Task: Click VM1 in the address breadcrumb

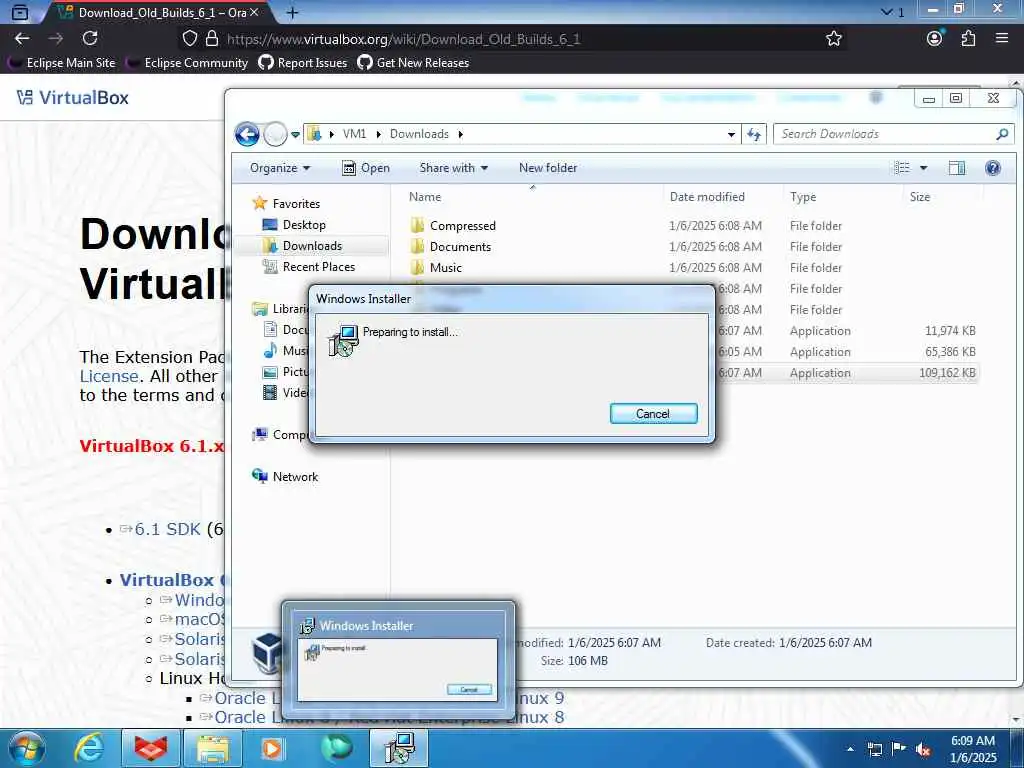Action: pos(354,134)
